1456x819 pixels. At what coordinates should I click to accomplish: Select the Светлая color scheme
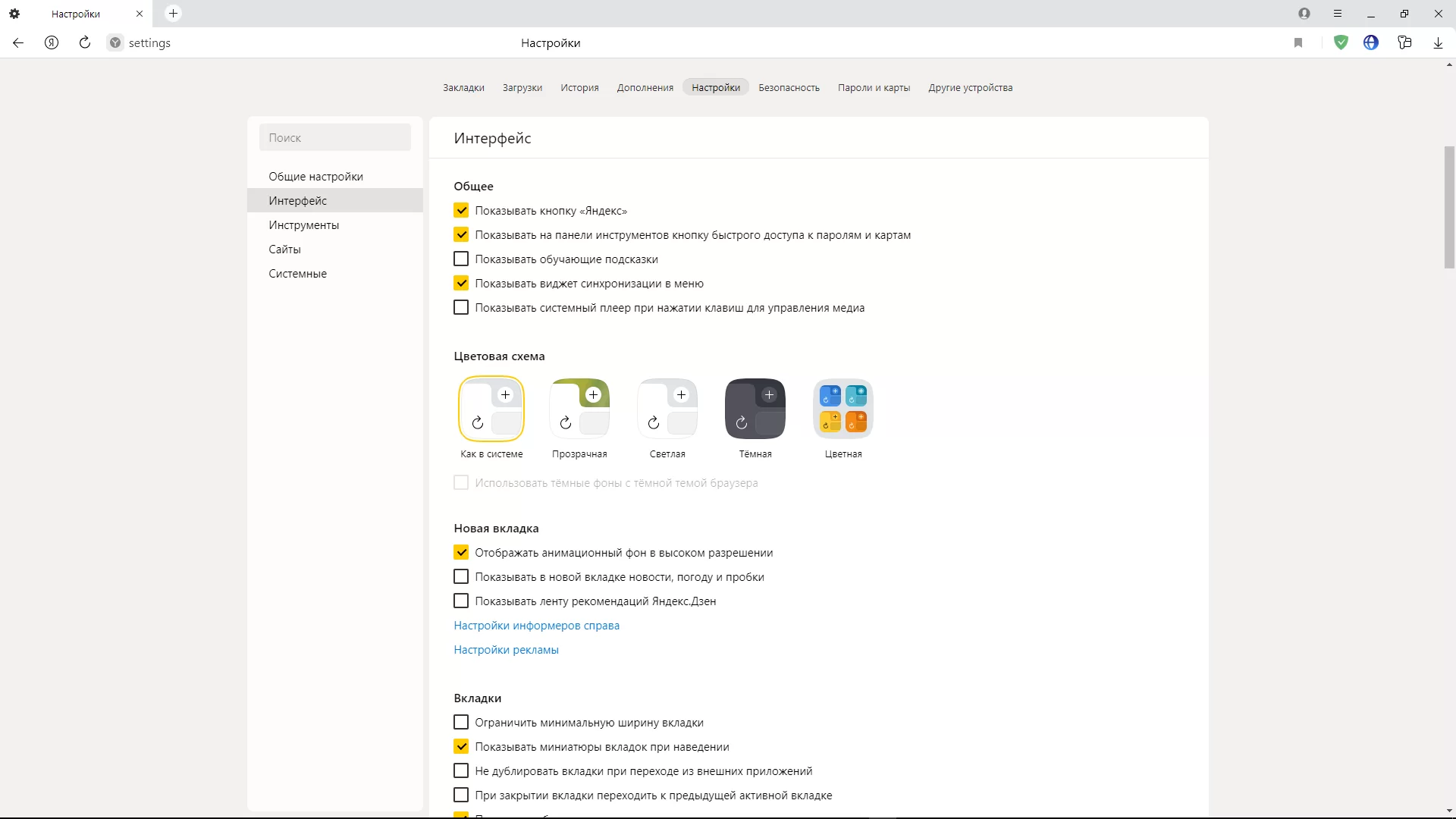coord(667,409)
